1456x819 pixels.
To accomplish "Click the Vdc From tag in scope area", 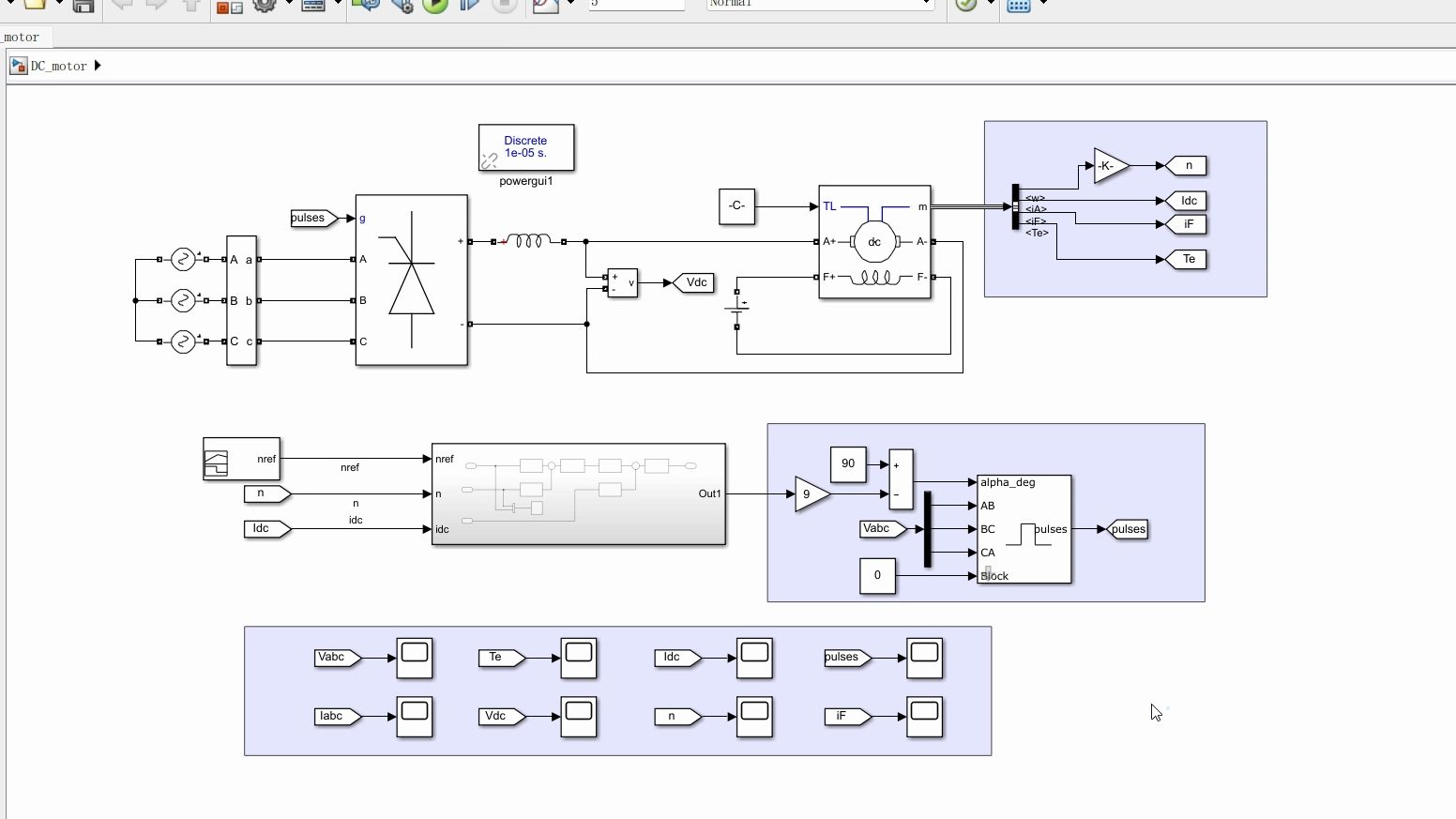I will tap(502, 717).
